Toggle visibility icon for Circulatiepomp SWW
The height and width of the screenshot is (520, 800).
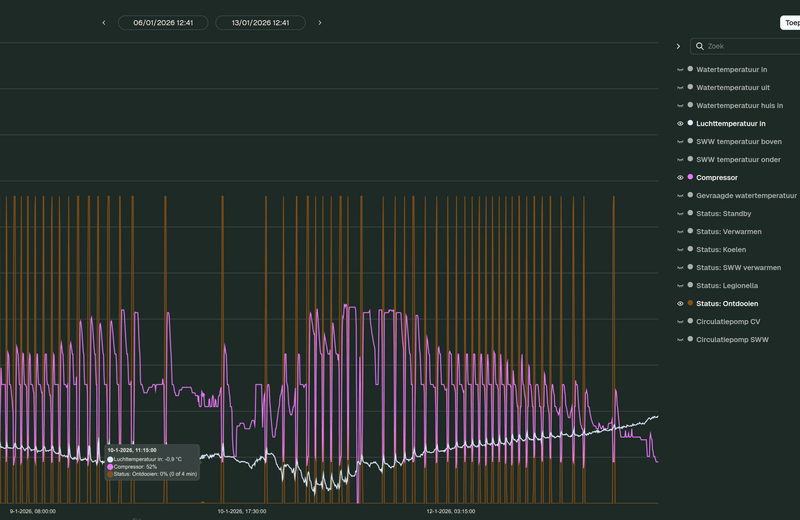pyautogui.click(x=680, y=340)
